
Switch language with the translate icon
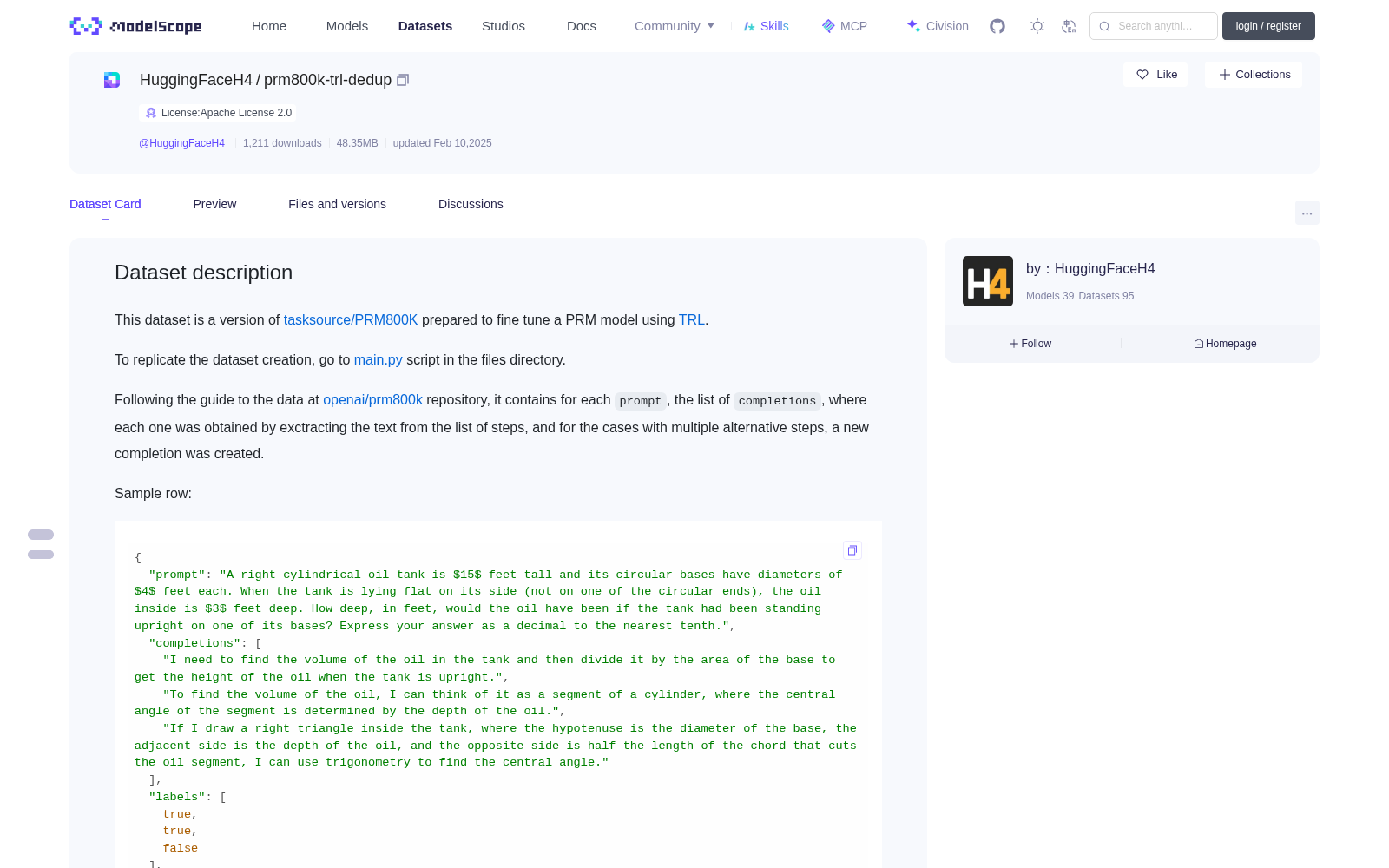(x=1070, y=26)
